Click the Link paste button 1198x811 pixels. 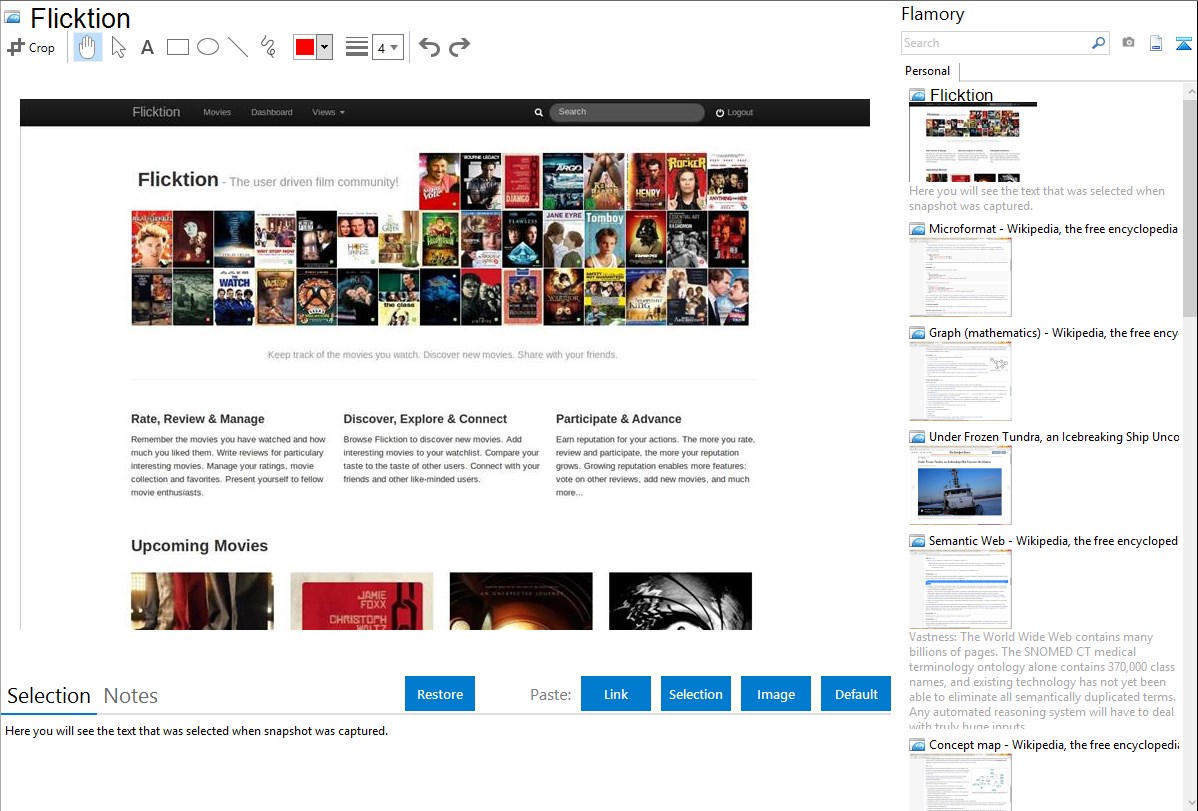click(616, 694)
